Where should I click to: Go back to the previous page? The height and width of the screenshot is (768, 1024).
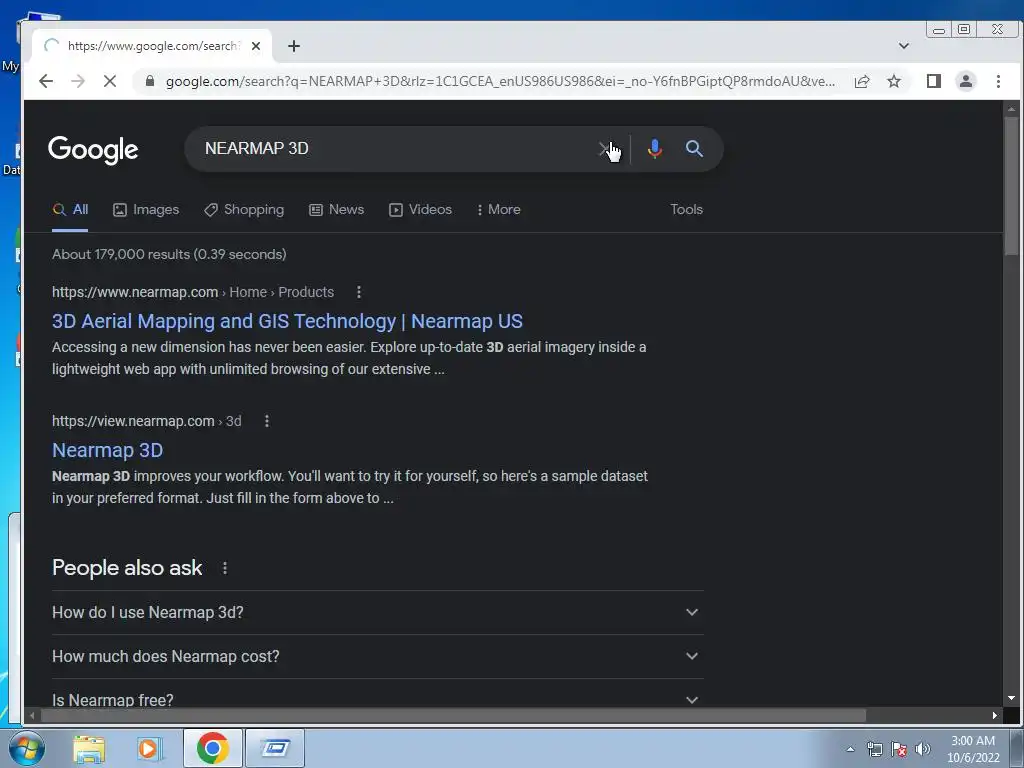[x=46, y=81]
